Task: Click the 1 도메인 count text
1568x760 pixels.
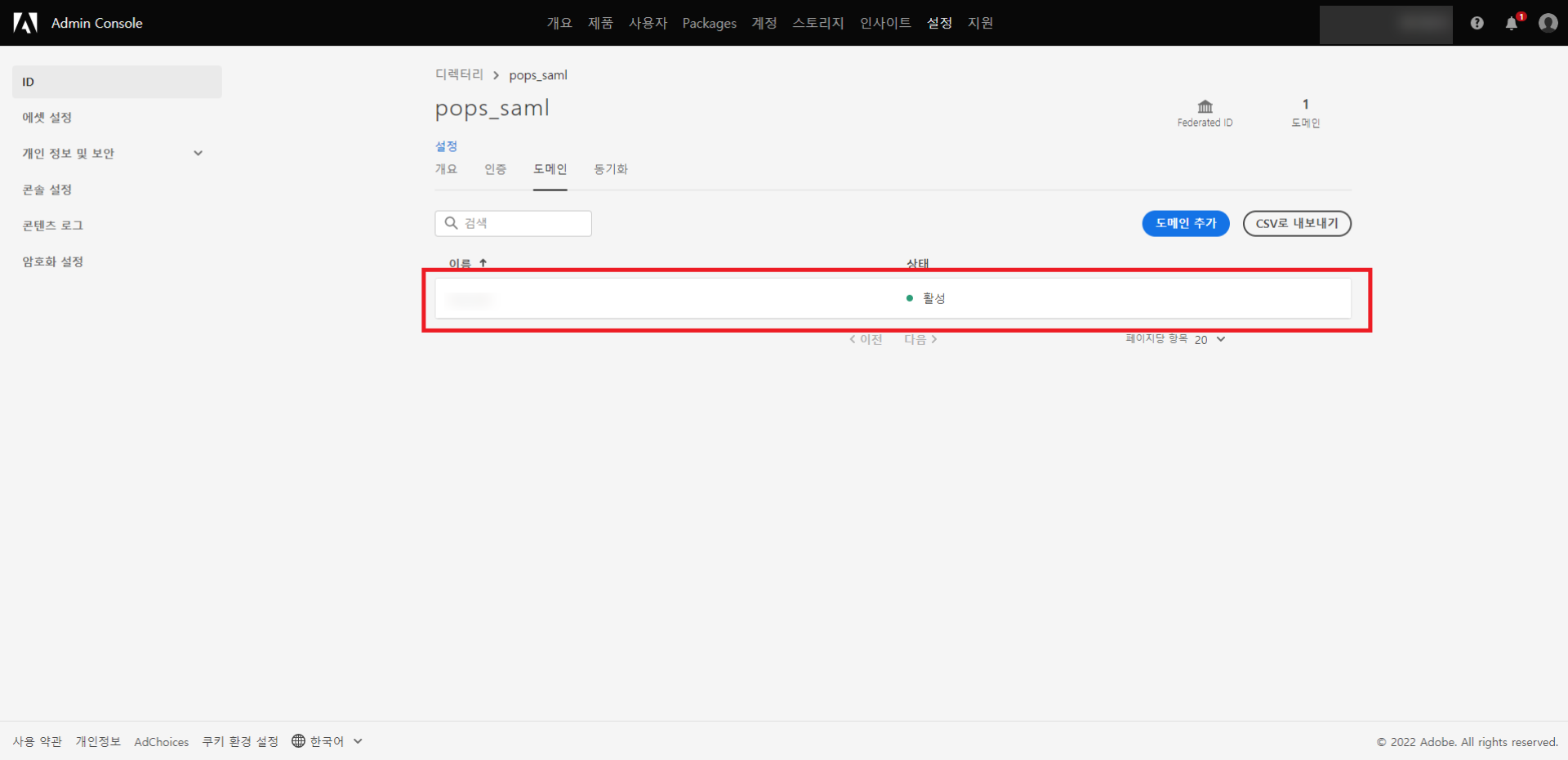Action: pyautogui.click(x=1305, y=113)
